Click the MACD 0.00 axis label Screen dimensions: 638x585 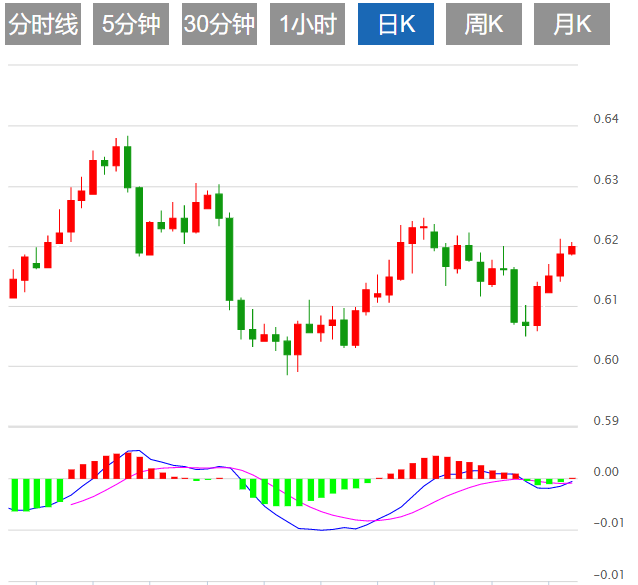click(605, 472)
